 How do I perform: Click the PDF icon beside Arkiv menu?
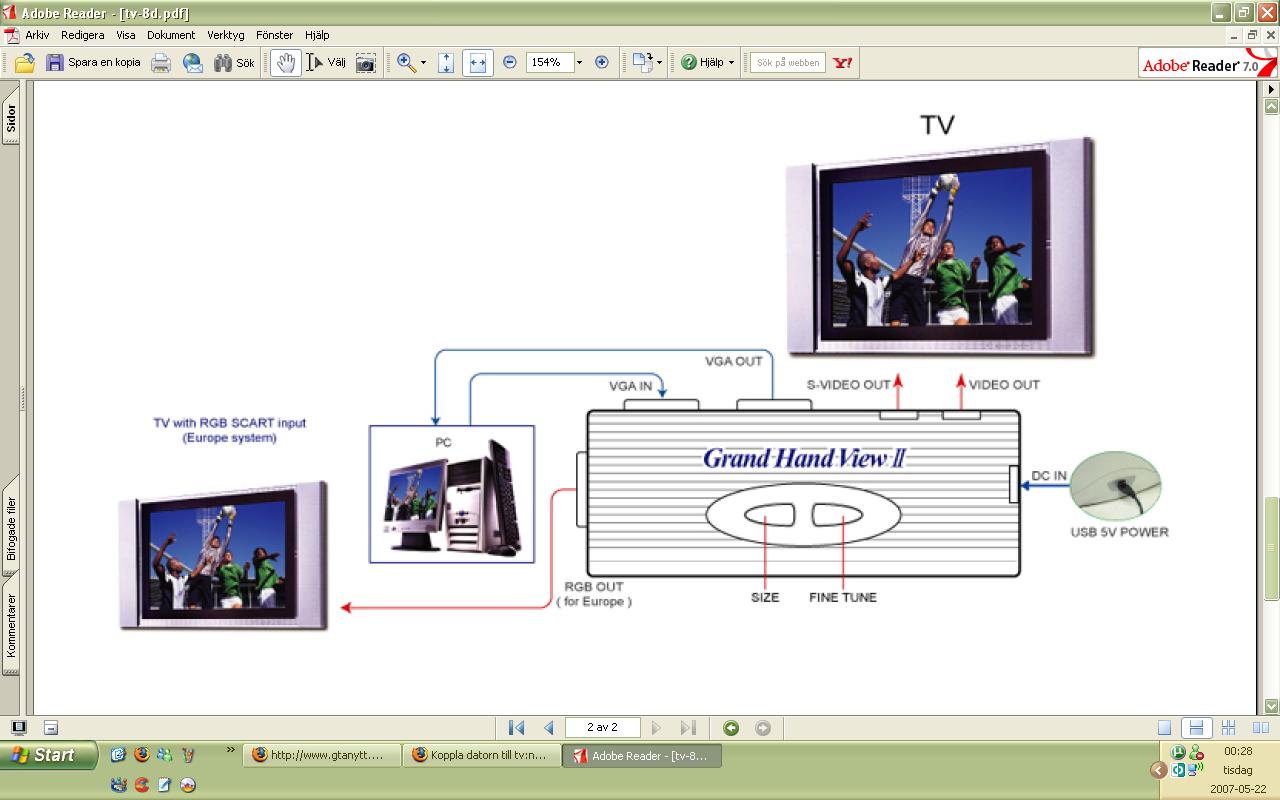[x=11, y=35]
